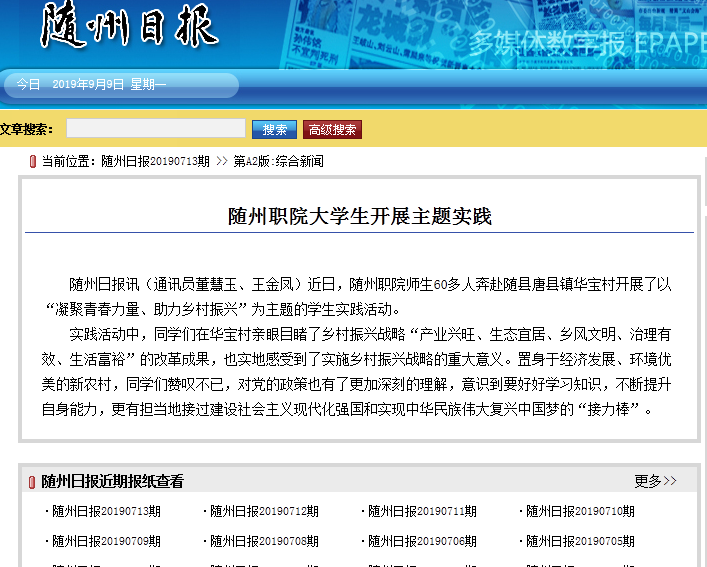The width and height of the screenshot is (707, 567).
Task: Open 高级搜索 advanced search
Action: coord(332,130)
